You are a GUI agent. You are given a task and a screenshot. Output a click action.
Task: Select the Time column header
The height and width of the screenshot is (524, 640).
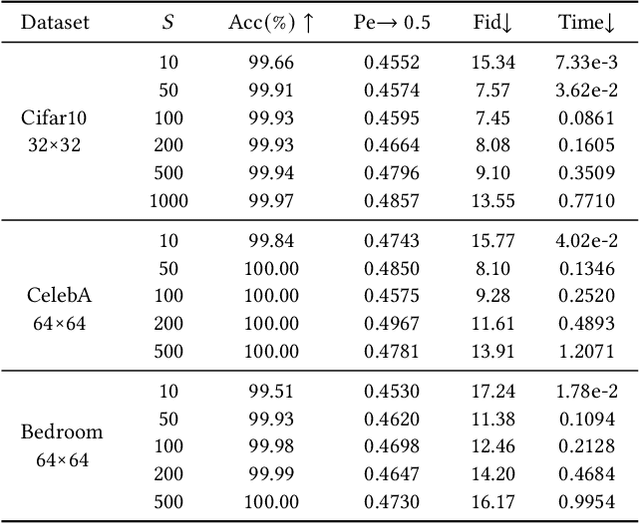click(x=583, y=22)
